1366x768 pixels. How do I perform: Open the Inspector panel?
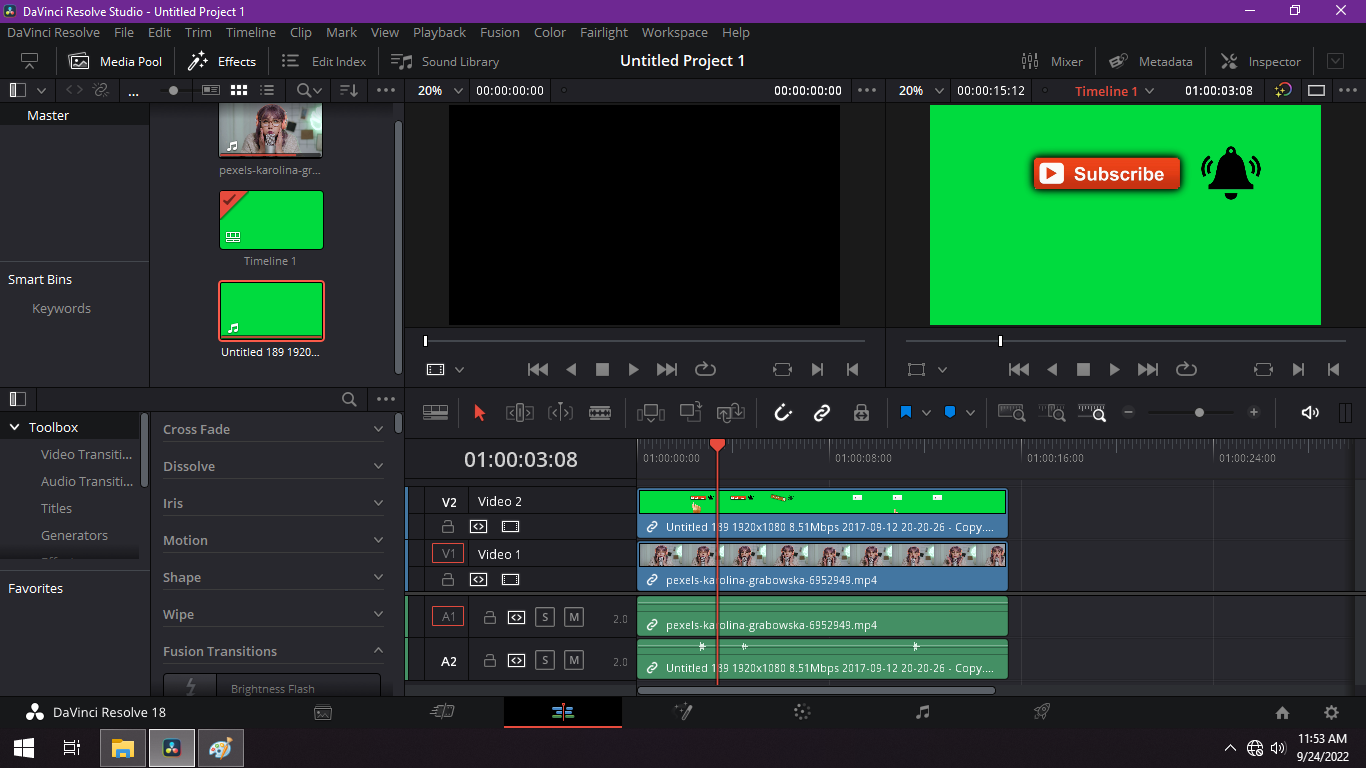(x=1261, y=61)
